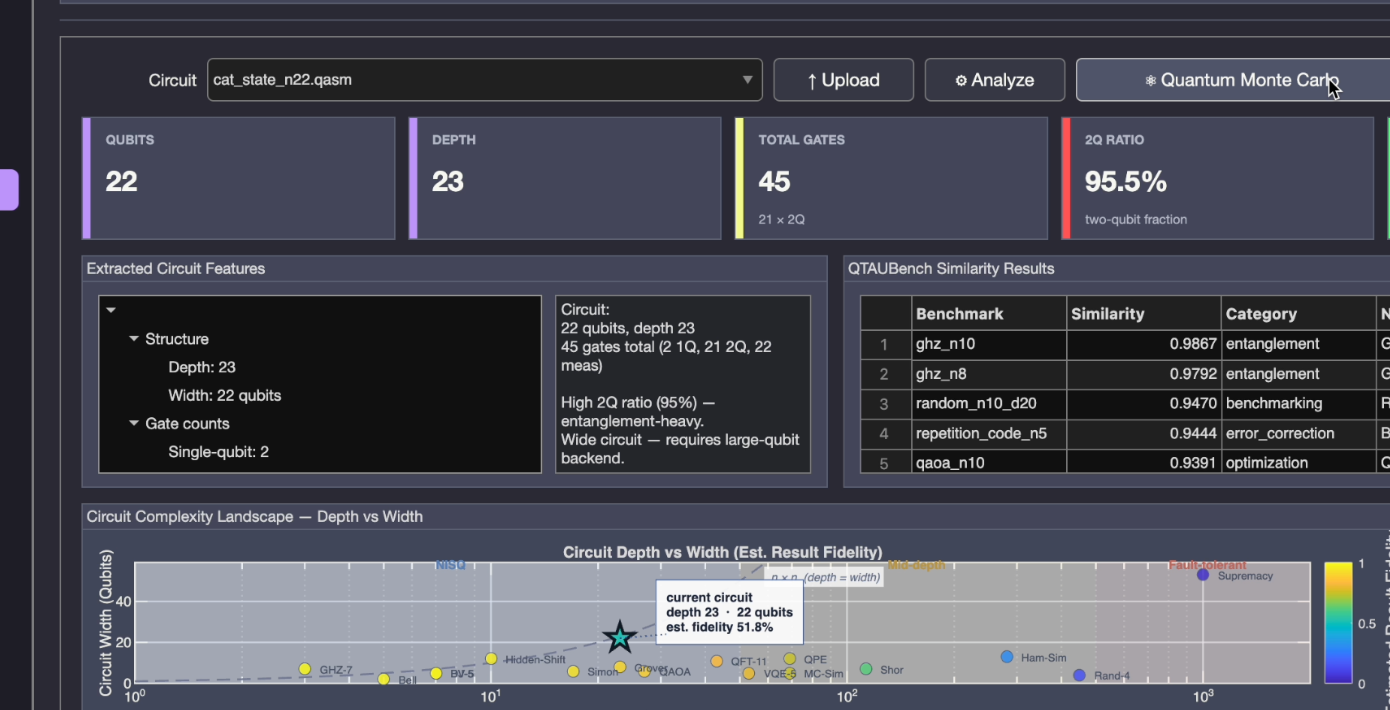
Task: Select the ghz_n8 benchmark cell
Action: 989,374
